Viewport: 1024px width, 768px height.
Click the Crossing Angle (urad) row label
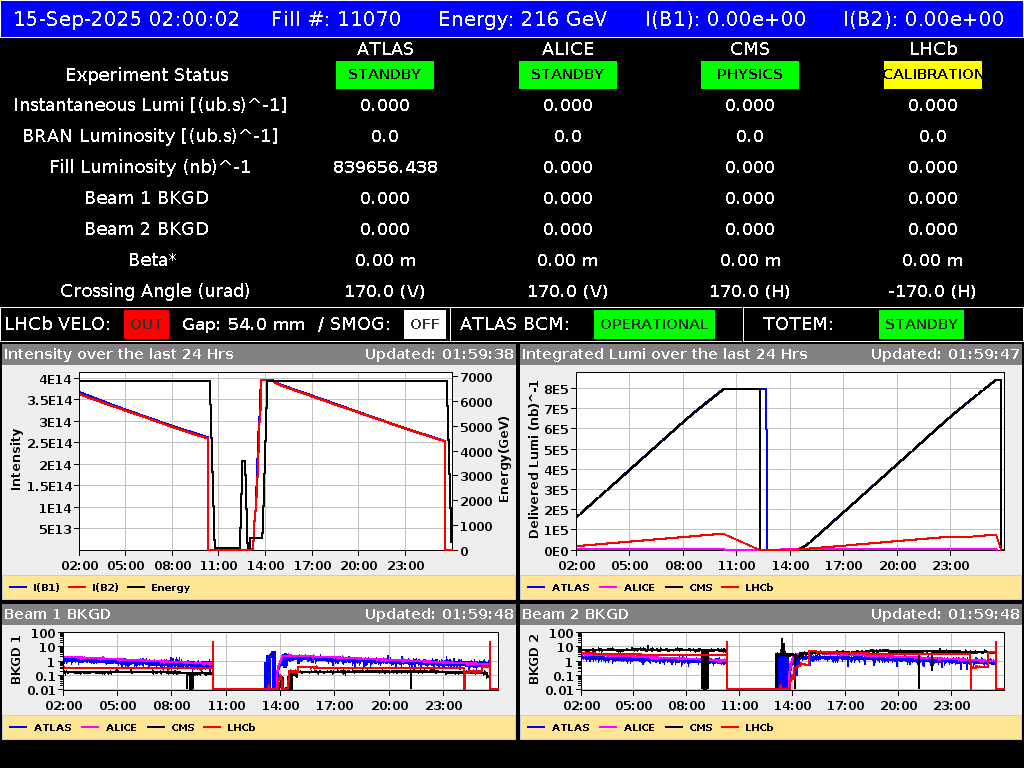[155, 291]
